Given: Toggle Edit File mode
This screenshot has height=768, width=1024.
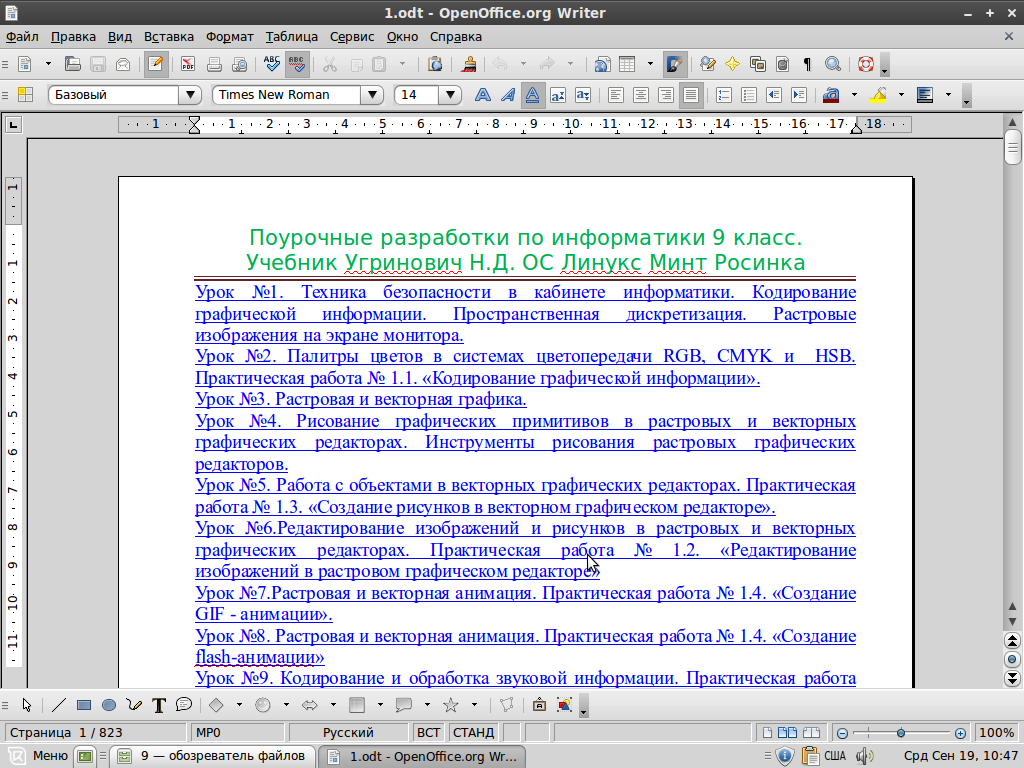Looking at the screenshot, I should point(156,64).
